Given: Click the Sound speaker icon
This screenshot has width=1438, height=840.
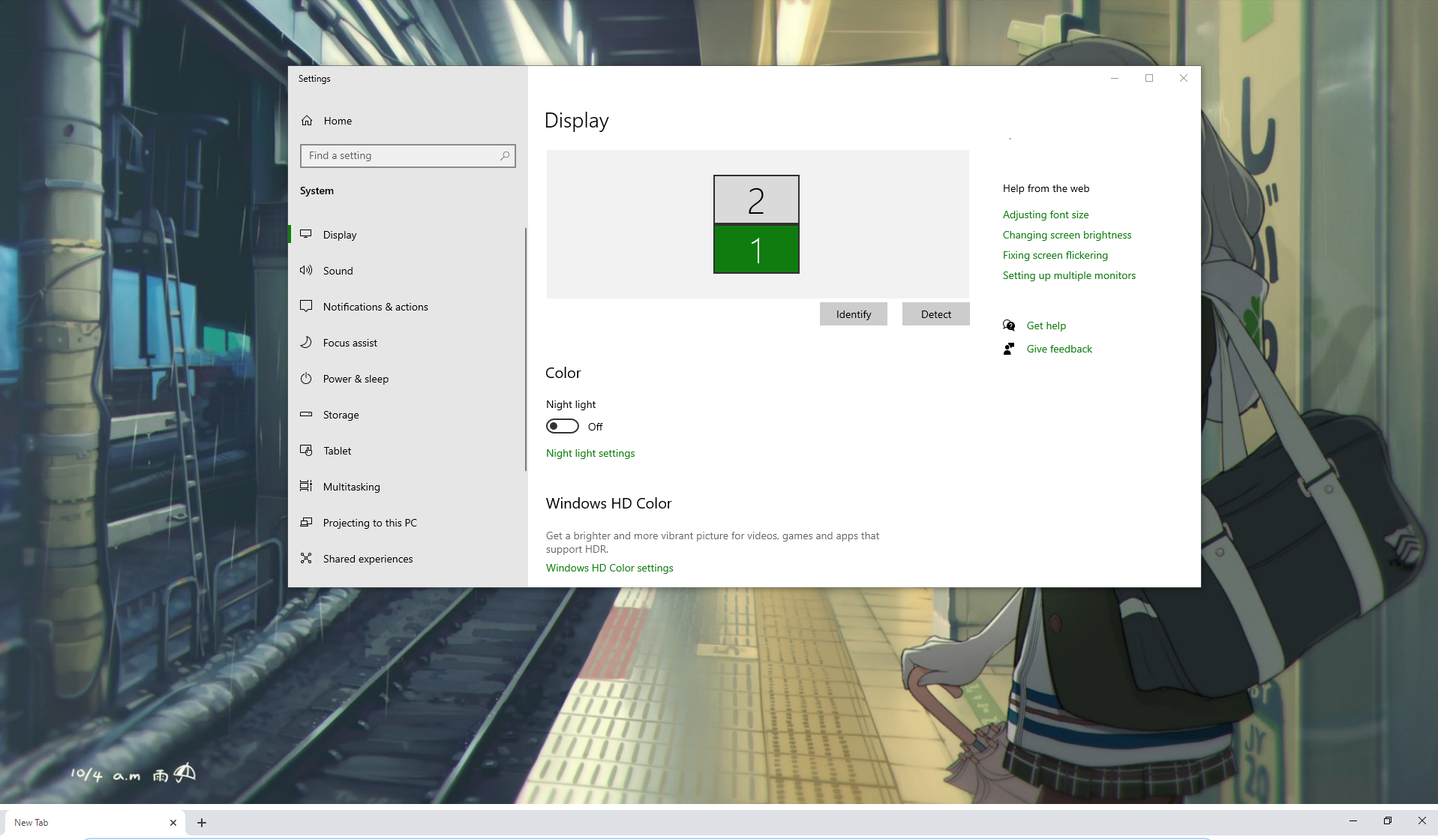Looking at the screenshot, I should click(306, 270).
